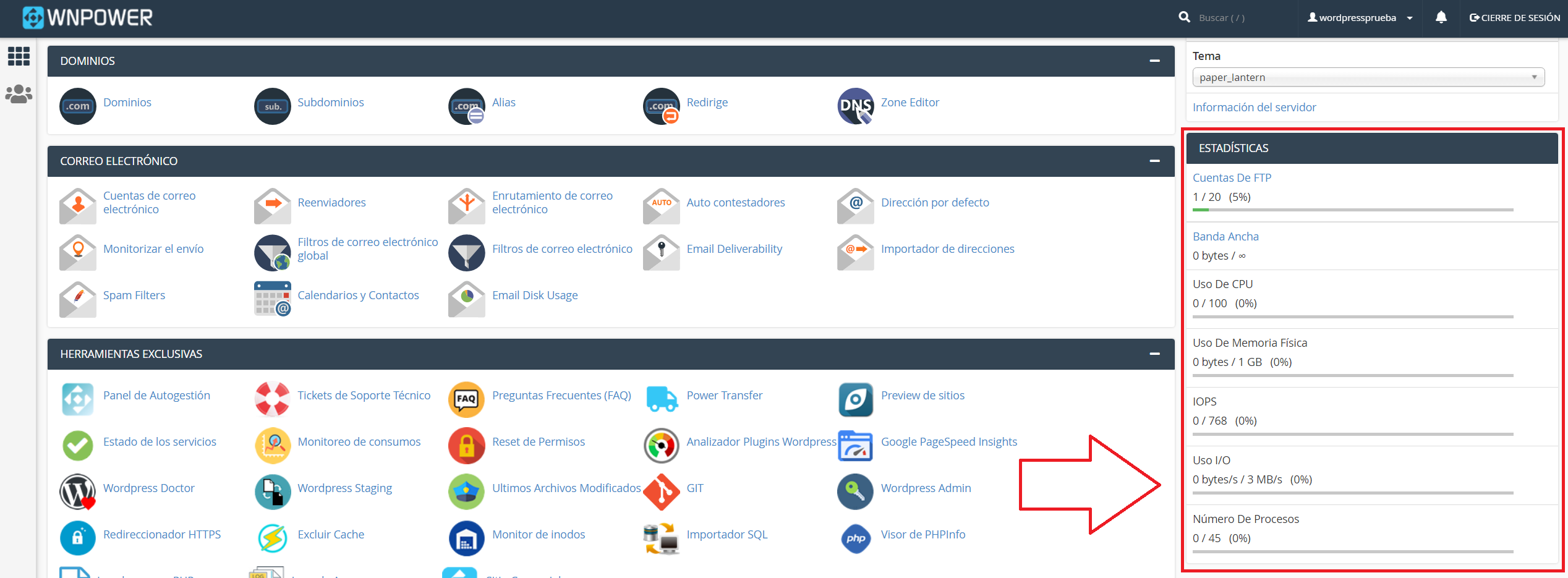The height and width of the screenshot is (578, 1568).
Task: Open the Filtros de correo electrónico global icon
Action: point(273,252)
